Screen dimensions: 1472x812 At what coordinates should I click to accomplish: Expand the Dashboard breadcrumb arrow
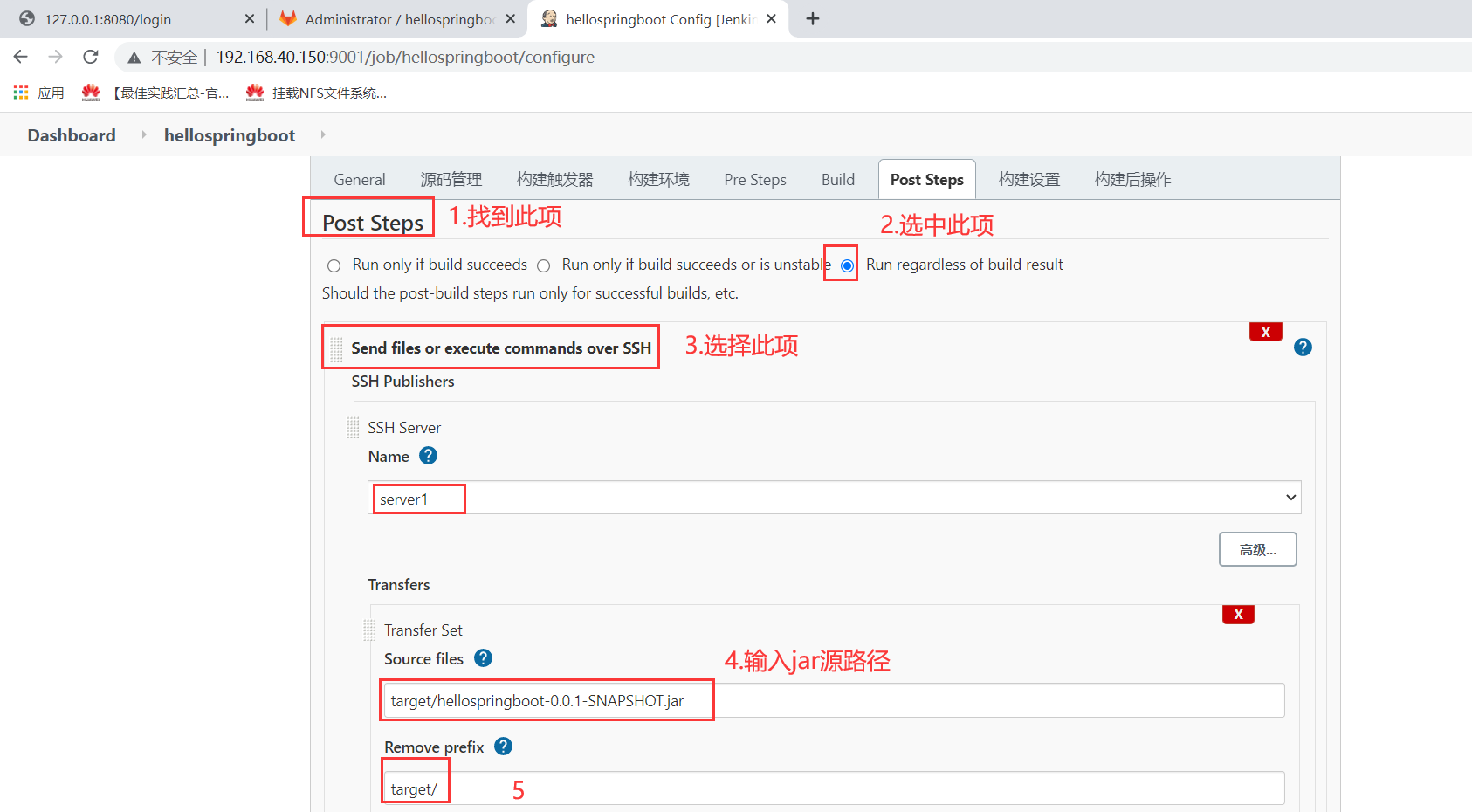pos(144,134)
